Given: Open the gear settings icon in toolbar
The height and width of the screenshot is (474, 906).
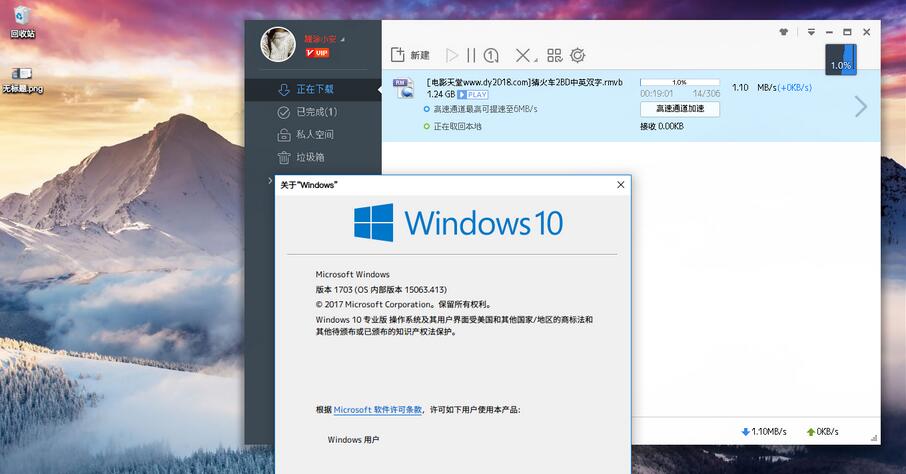Looking at the screenshot, I should (577, 55).
